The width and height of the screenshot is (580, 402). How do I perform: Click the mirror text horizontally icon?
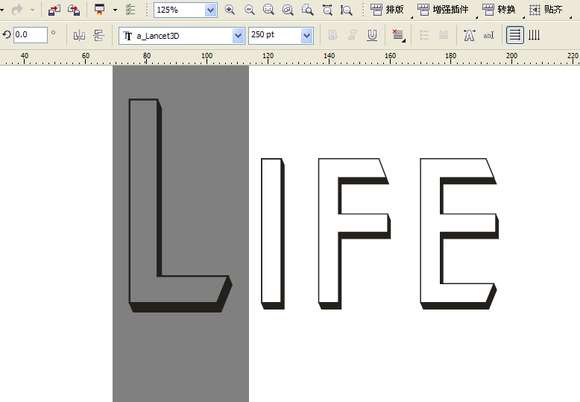(x=79, y=36)
